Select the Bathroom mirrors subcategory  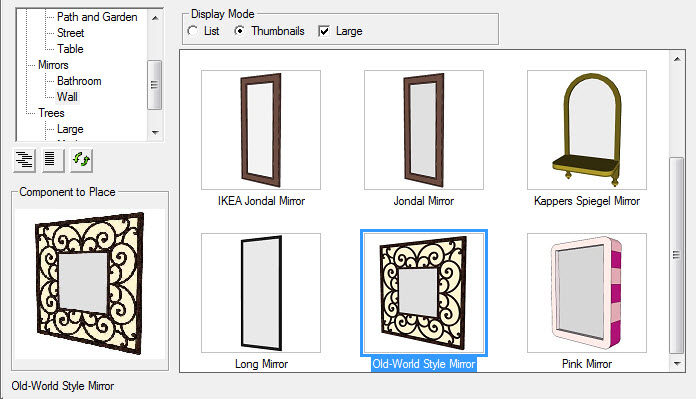coord(79,81)
